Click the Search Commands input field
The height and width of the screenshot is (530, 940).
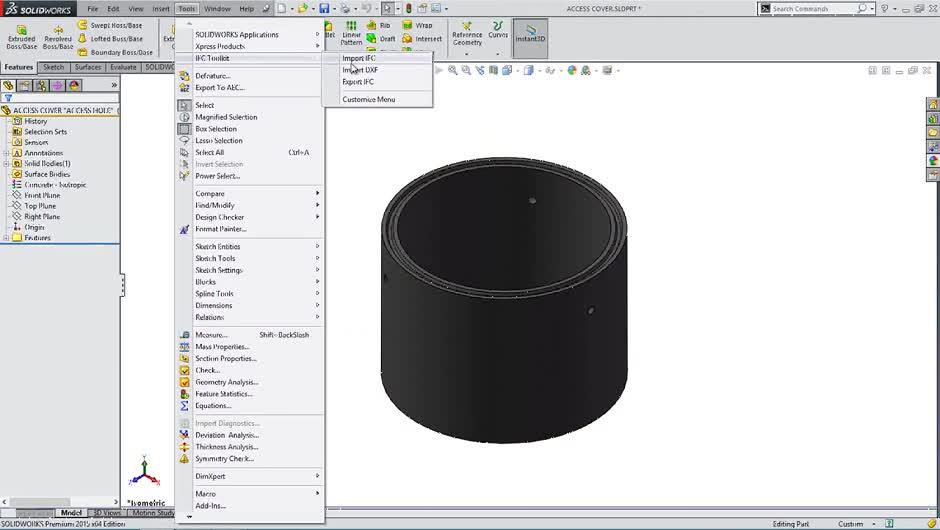[x=812, y=8]
